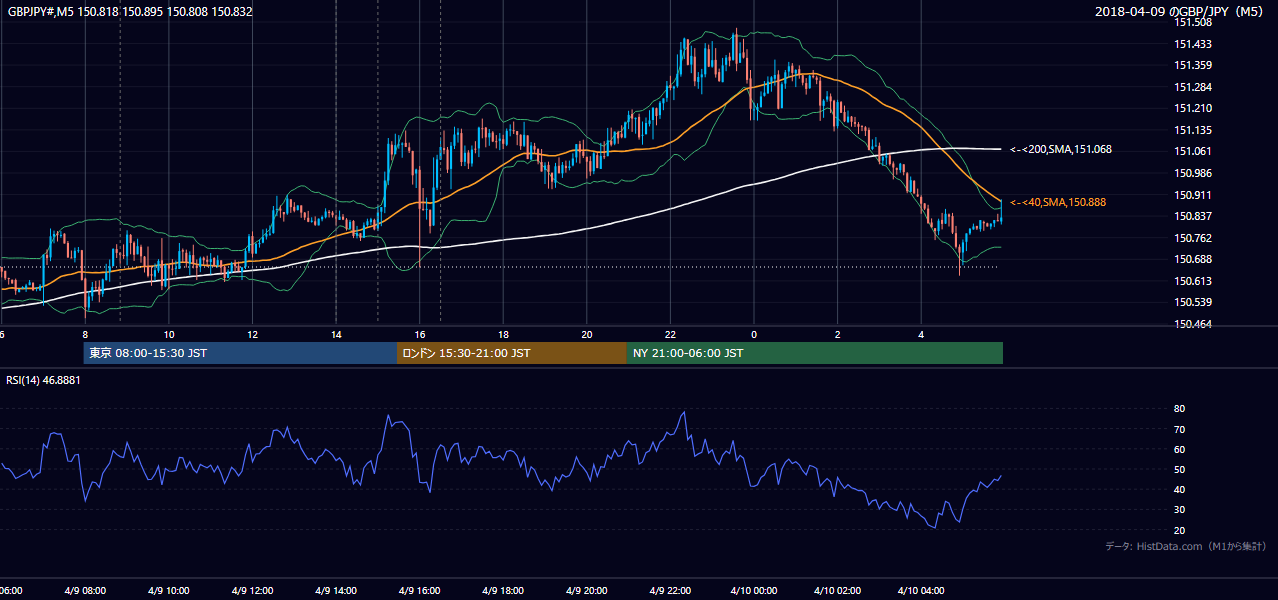
Task: Click the 150.986 price axis label
Action: (1192, 173)
